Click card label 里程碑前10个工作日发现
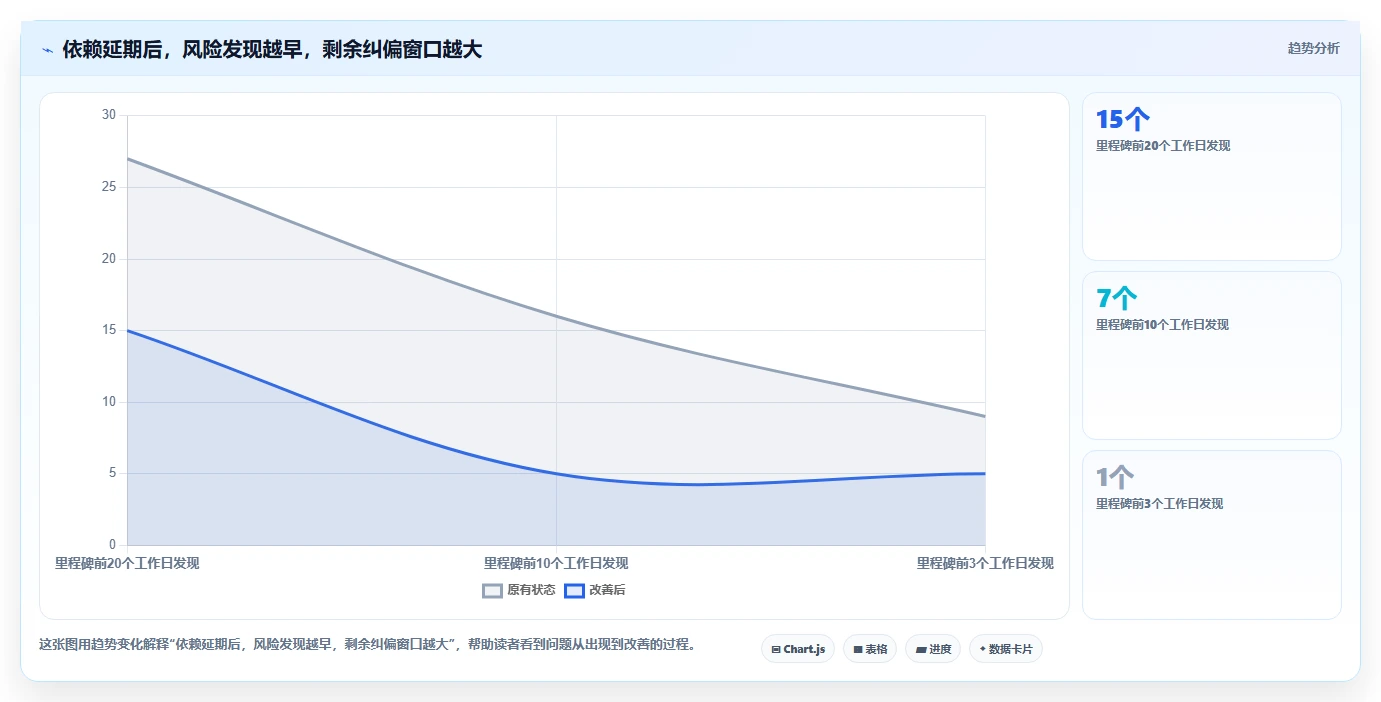The height and width of the screenshot is (702, 1381). pos(1163,325)
